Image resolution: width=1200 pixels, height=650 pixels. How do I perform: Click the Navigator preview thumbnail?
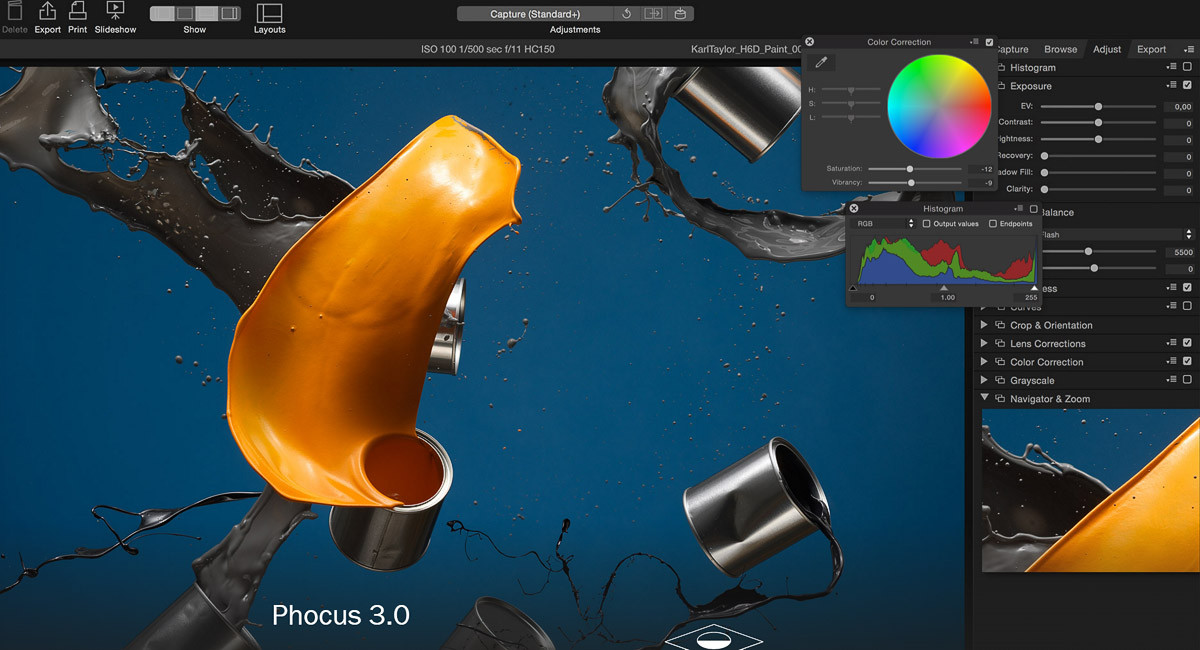[x=1091, y=490]
